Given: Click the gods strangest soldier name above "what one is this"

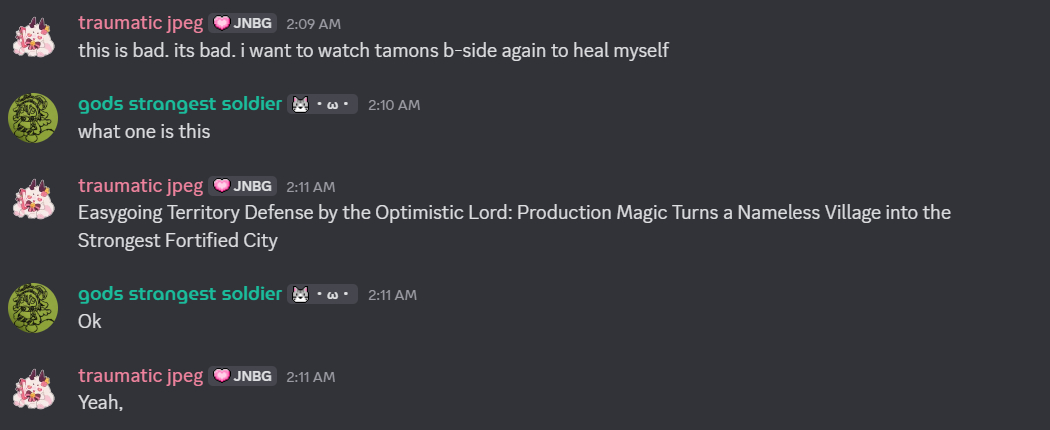Looking at the screenshot, I should coord(180,104).
